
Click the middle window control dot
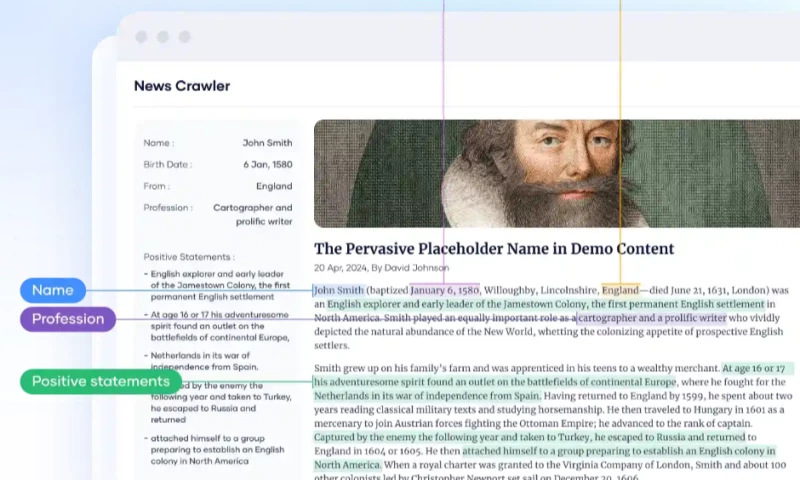(163, 37)
